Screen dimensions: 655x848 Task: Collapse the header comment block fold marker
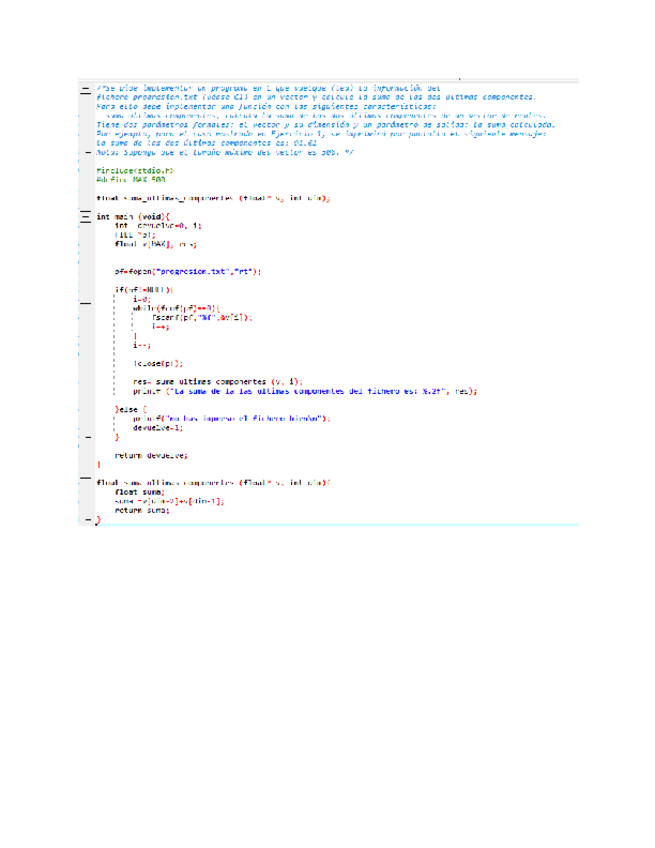click(87, 89)
